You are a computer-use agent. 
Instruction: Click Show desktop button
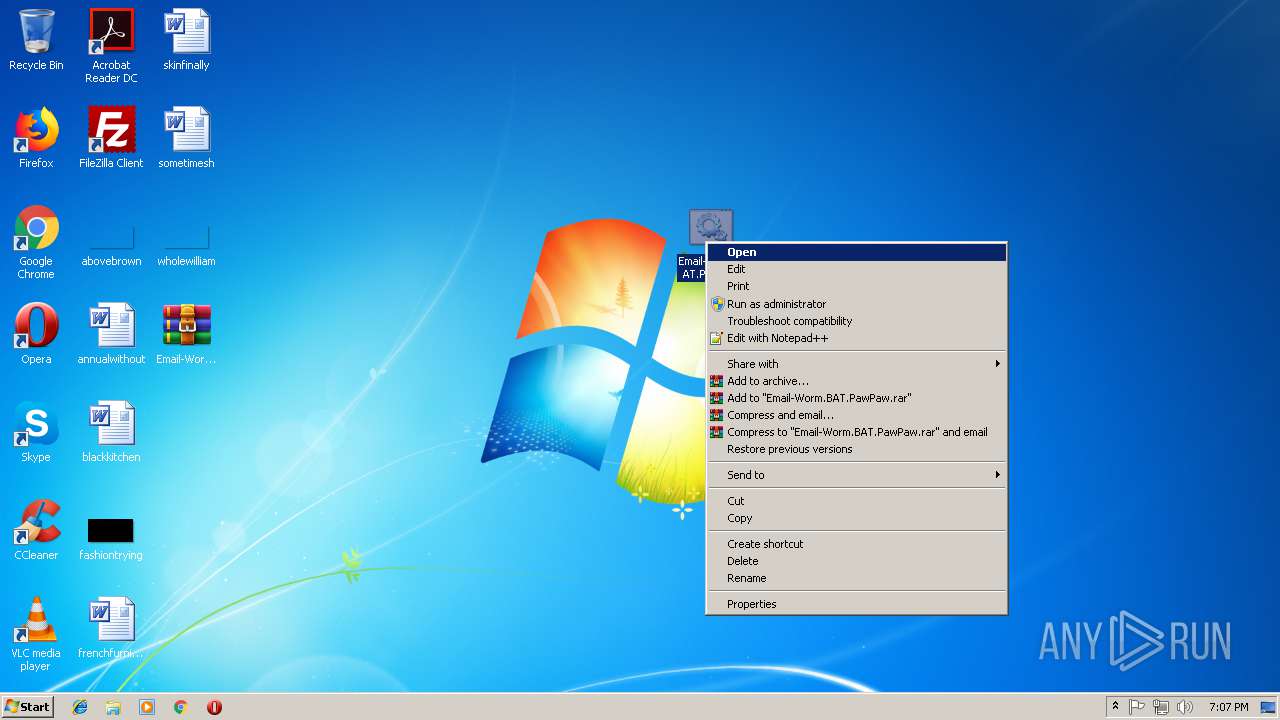tap(1270, 707)
